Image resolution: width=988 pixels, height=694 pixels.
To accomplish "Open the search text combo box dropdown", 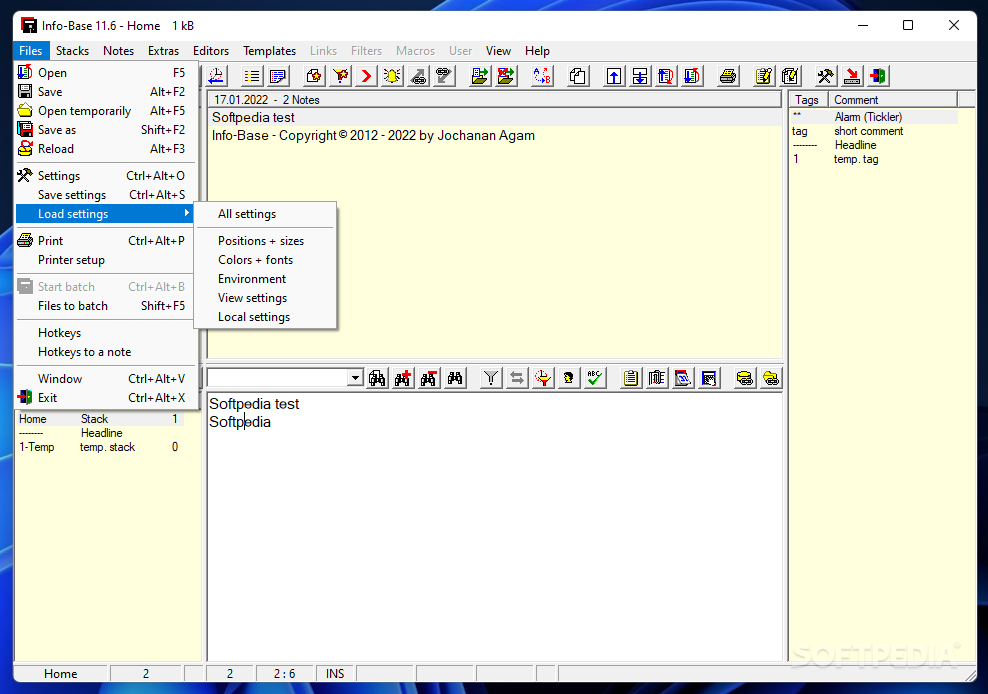I will pyautogui.click(x=355, y=378).
